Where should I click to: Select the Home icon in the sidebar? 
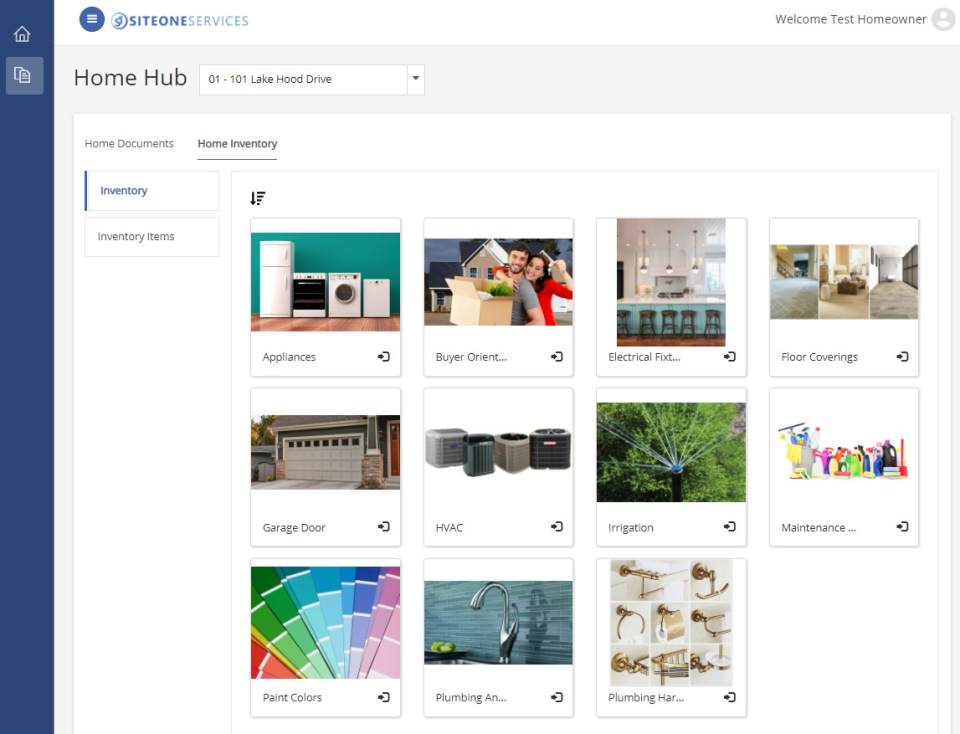(23, 33)
